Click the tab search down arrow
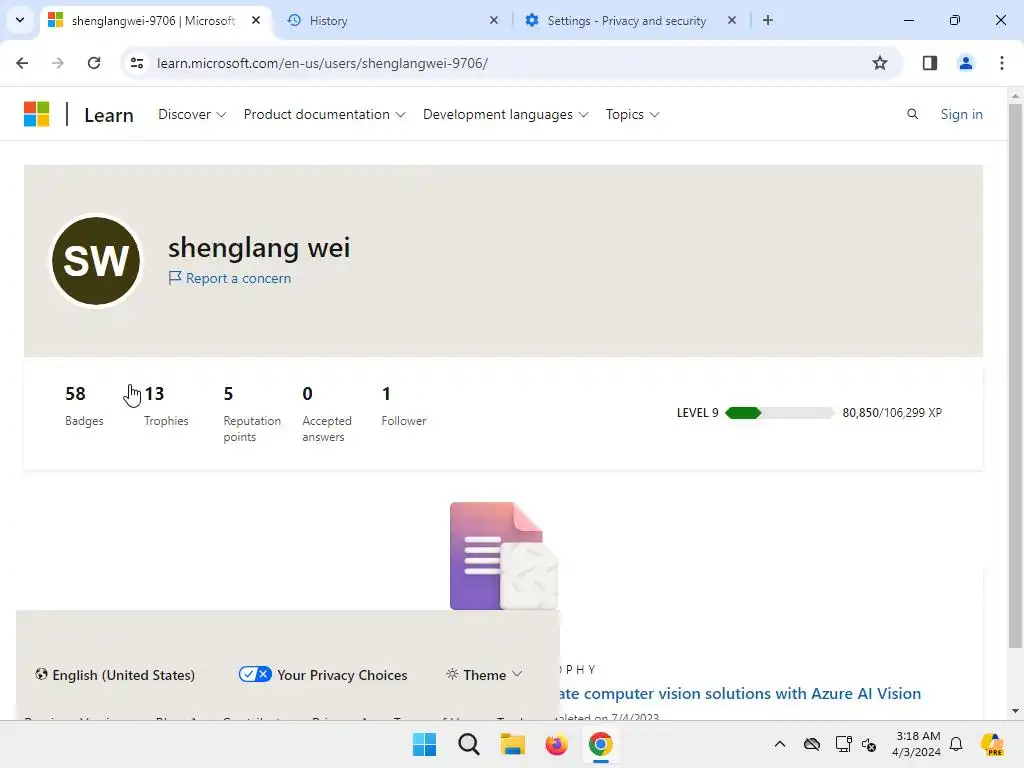Image resolution: width=1024 pixels, height=768 pixels. tap(20, 20)
